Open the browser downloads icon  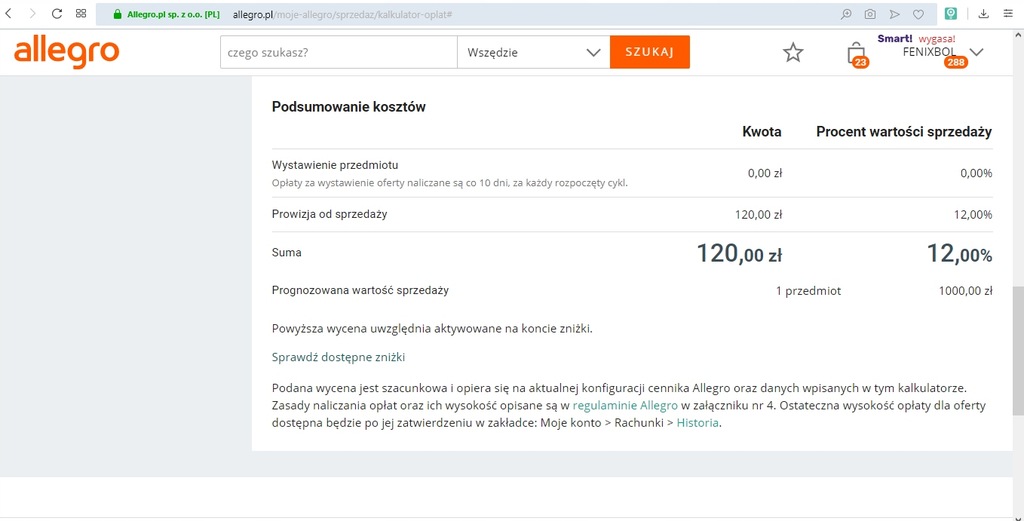pos(983,14)
